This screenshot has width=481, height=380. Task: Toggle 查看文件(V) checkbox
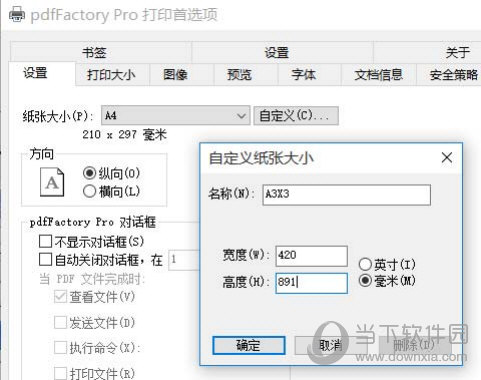(60, 296)
